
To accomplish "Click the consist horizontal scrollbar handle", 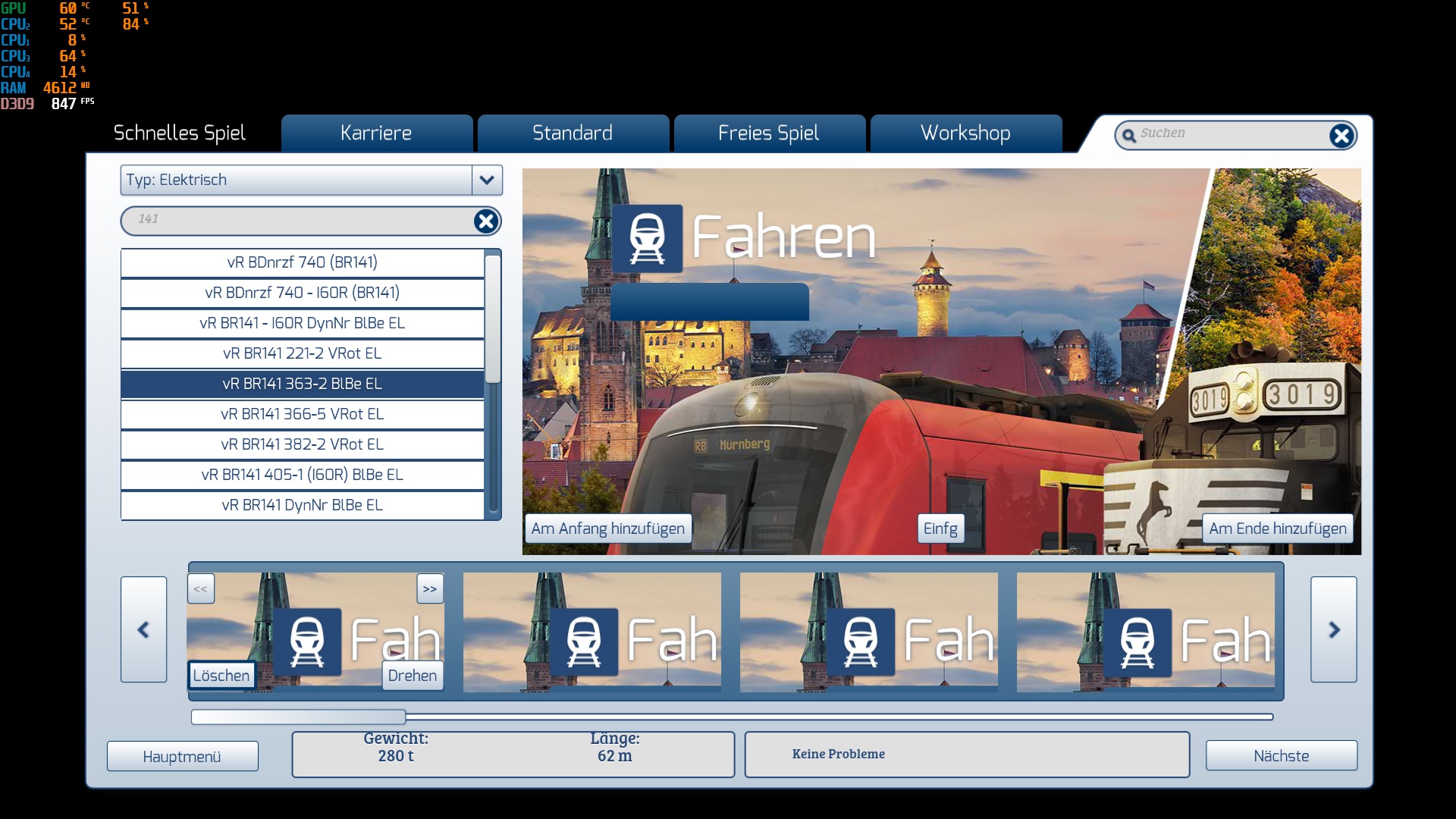I will (x=298, y=717).
